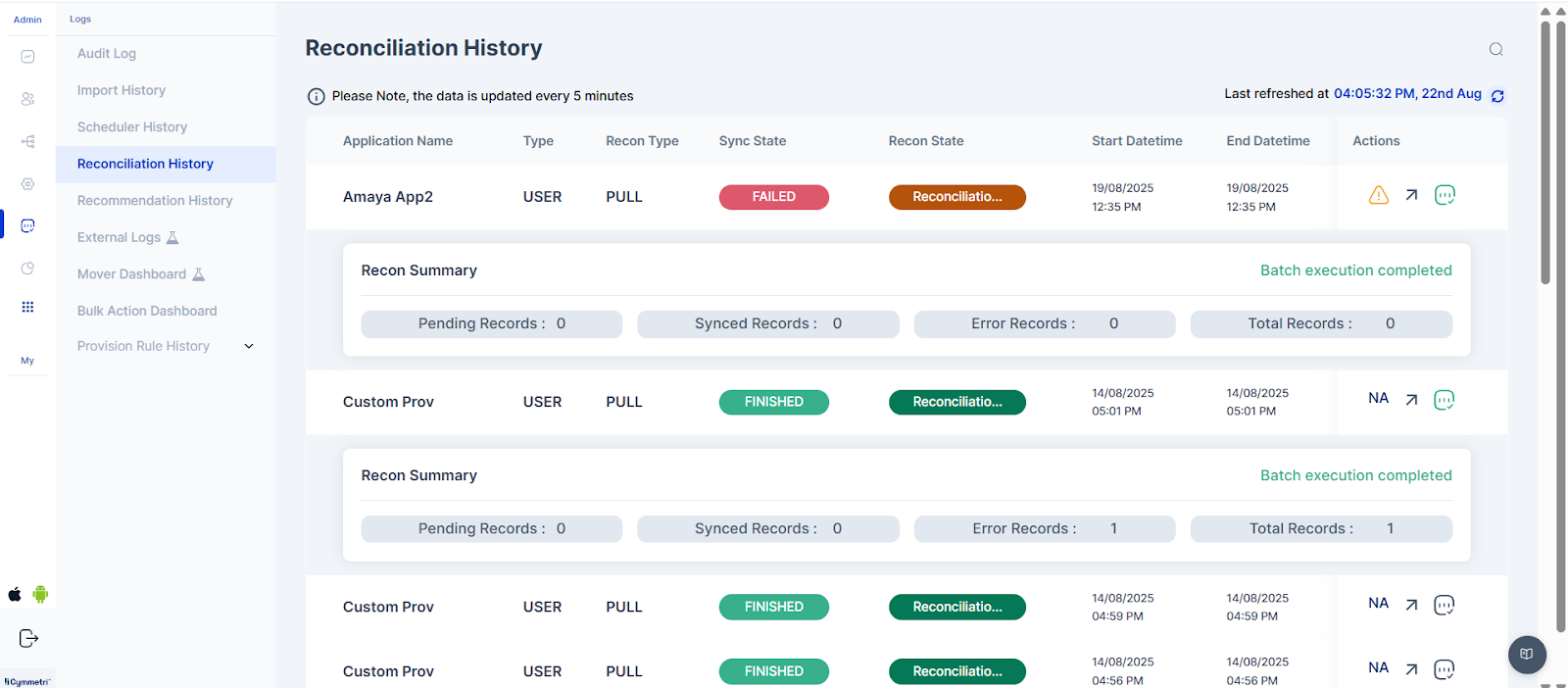Open Provision Rule History menu item
The height and width of the screenshot is (688, 1568).
pos(143,346)
